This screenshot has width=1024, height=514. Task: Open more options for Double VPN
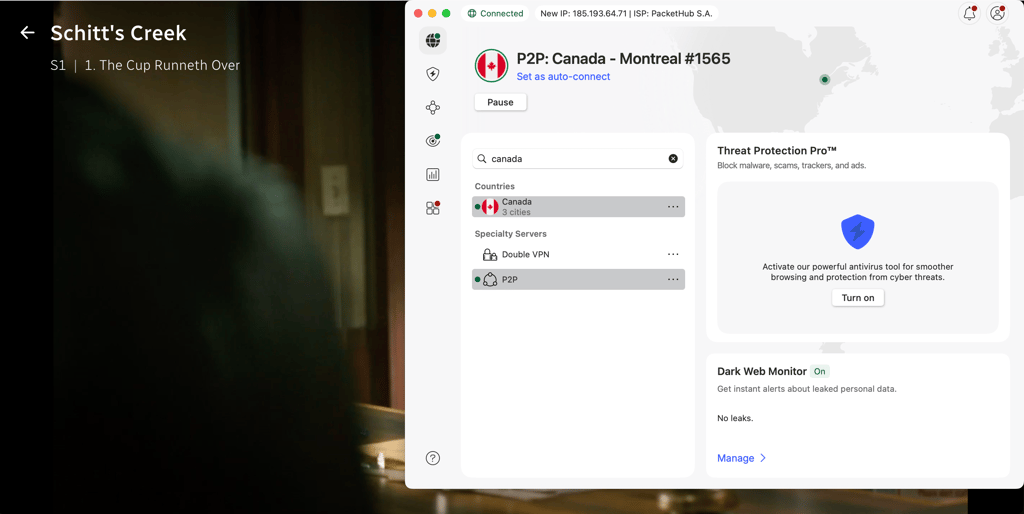[673, 254]
